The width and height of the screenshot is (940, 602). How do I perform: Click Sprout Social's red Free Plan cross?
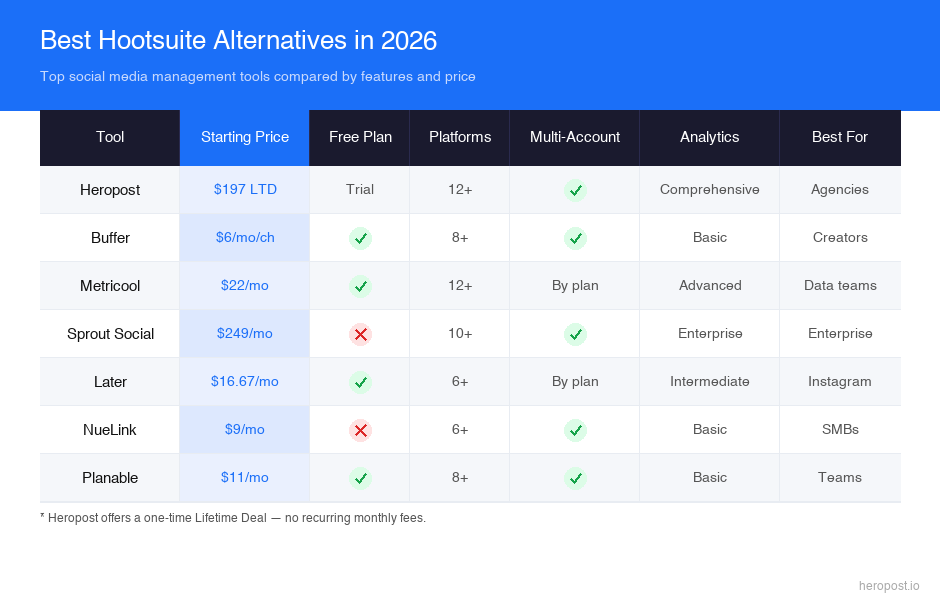(360, 334)
